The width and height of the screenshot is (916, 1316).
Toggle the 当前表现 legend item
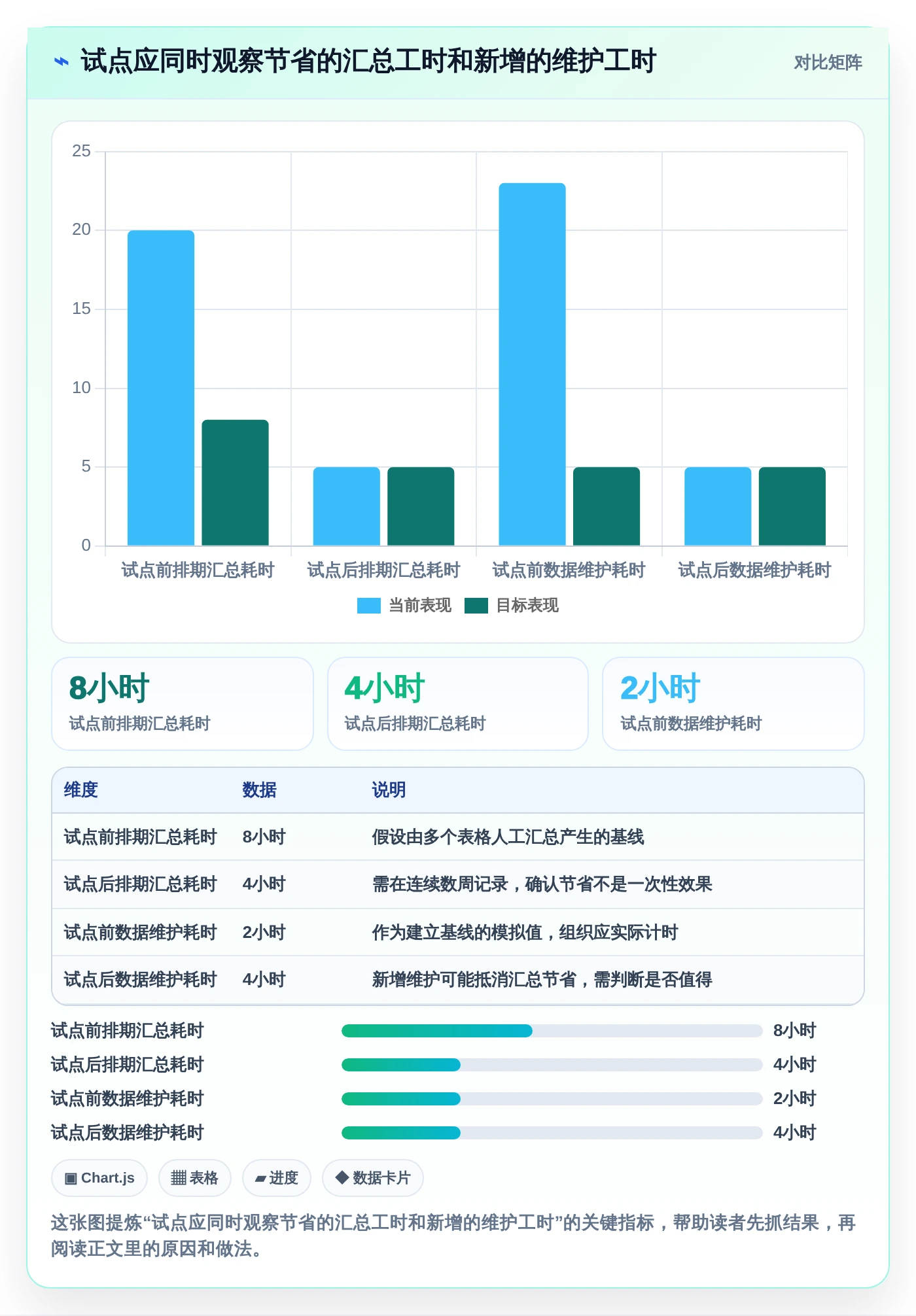coord(404,606)
